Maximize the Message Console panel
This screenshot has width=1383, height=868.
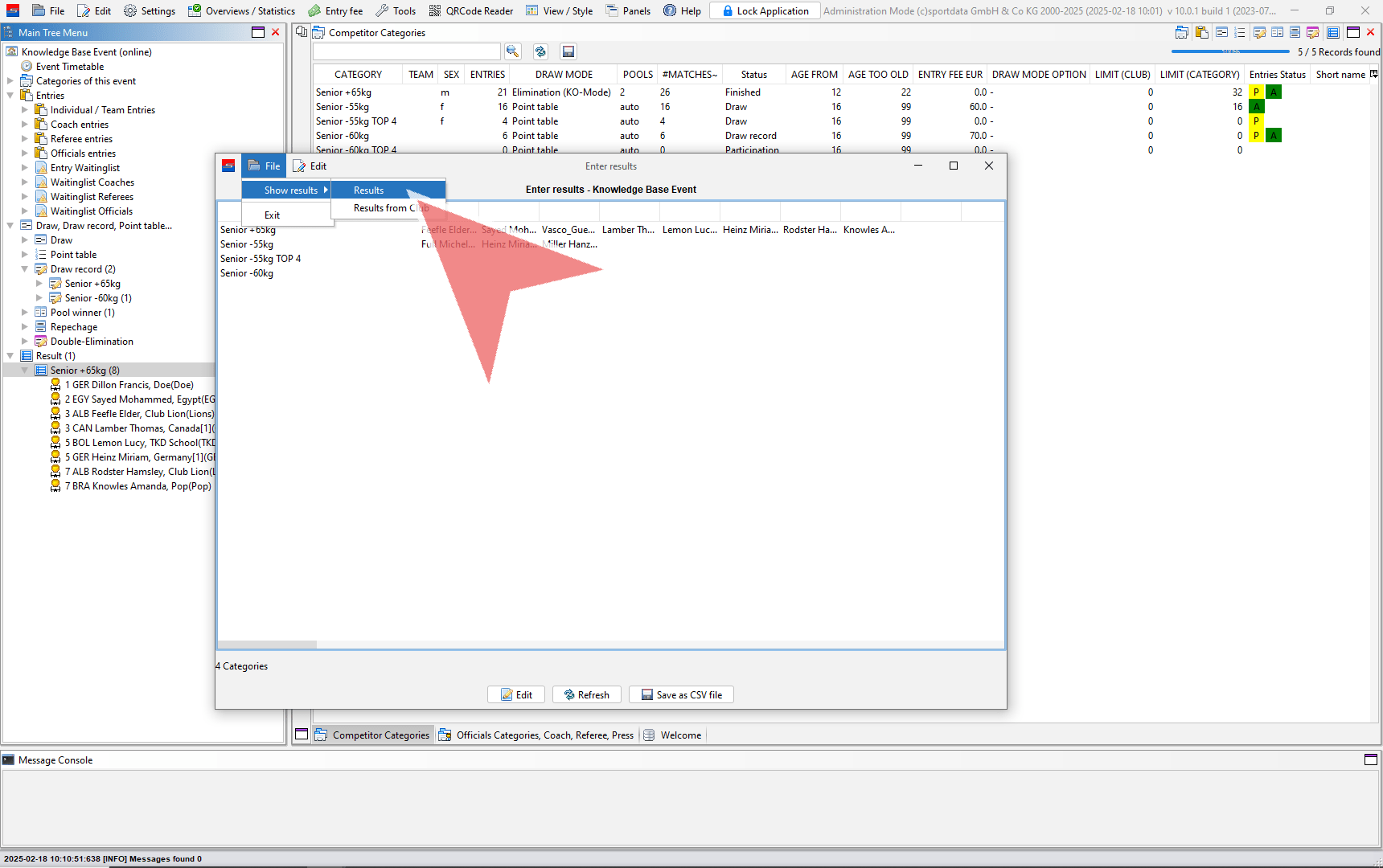(x=1371, y=759)
